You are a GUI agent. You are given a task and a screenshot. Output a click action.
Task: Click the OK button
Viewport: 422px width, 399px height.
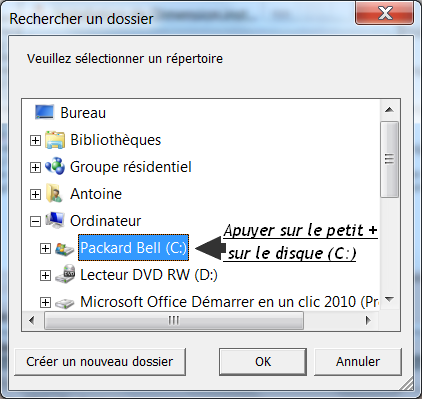[x=263, y=362]
